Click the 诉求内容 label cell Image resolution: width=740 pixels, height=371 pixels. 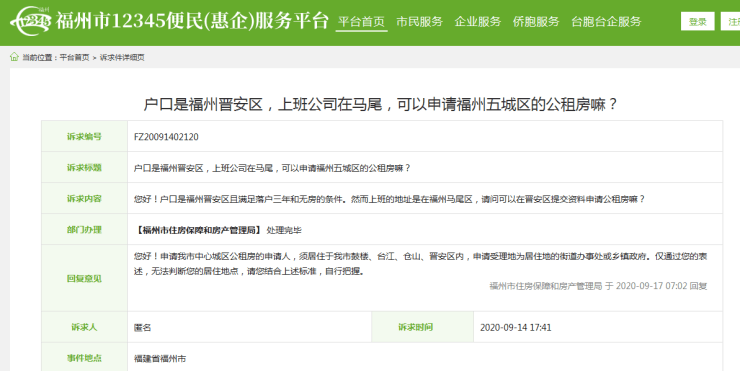(84, 199)
